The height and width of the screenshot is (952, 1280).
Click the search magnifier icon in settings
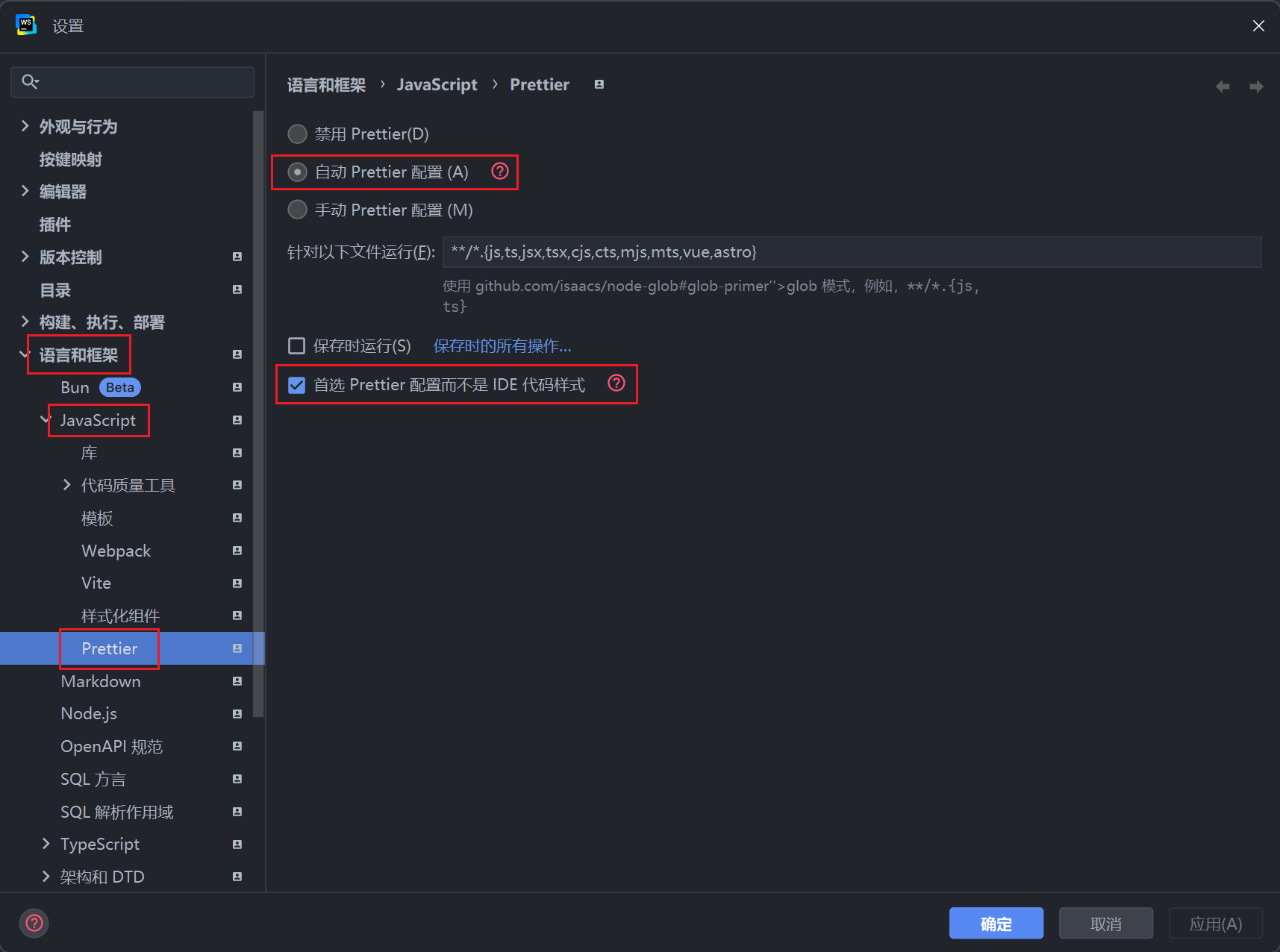[30, 81]
